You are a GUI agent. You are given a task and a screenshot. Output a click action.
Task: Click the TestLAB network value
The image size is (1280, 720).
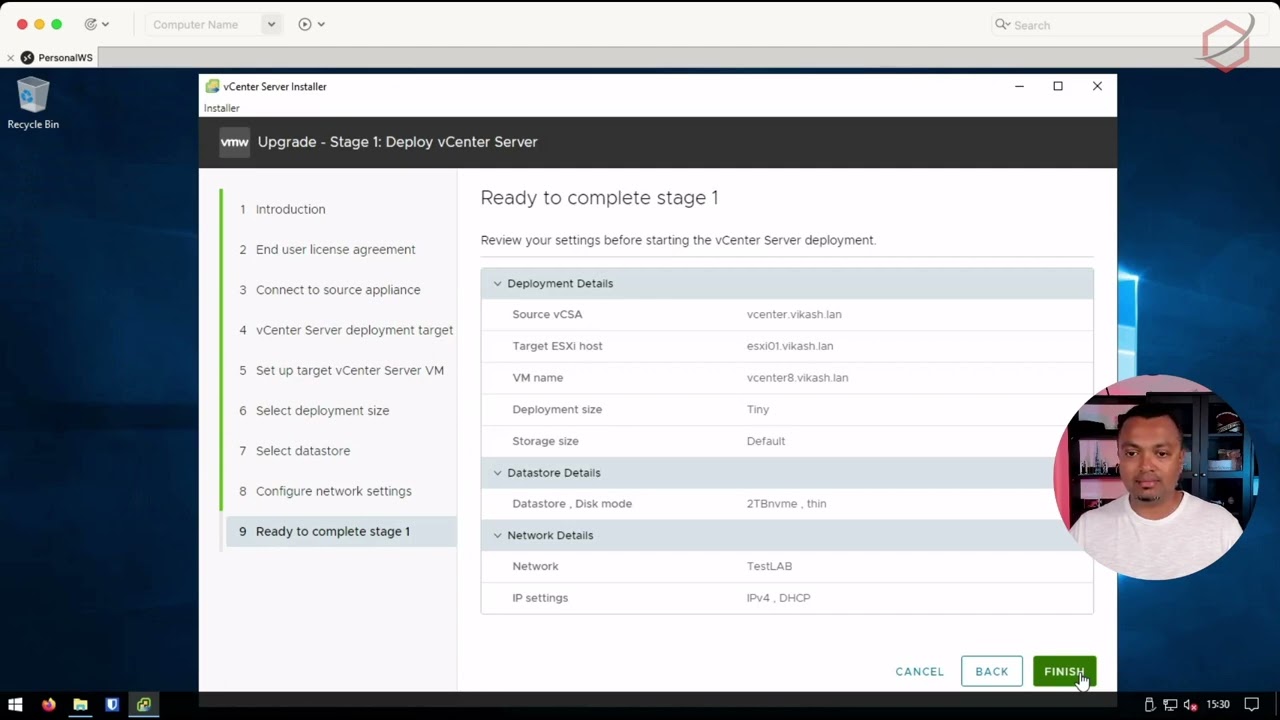pyautogui.click(x=769, y=566)
